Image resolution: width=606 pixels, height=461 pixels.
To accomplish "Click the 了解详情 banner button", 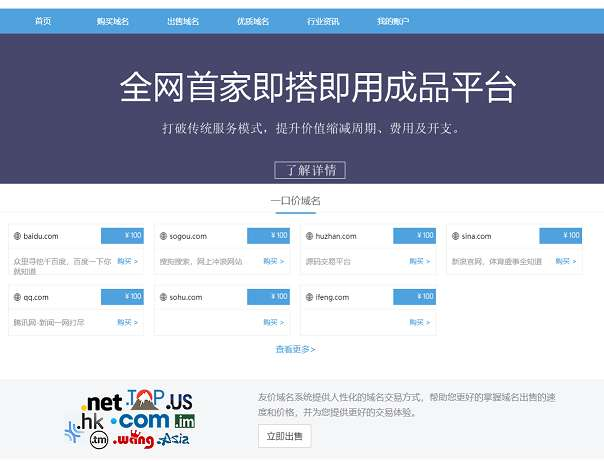I will tap(310, 170).
